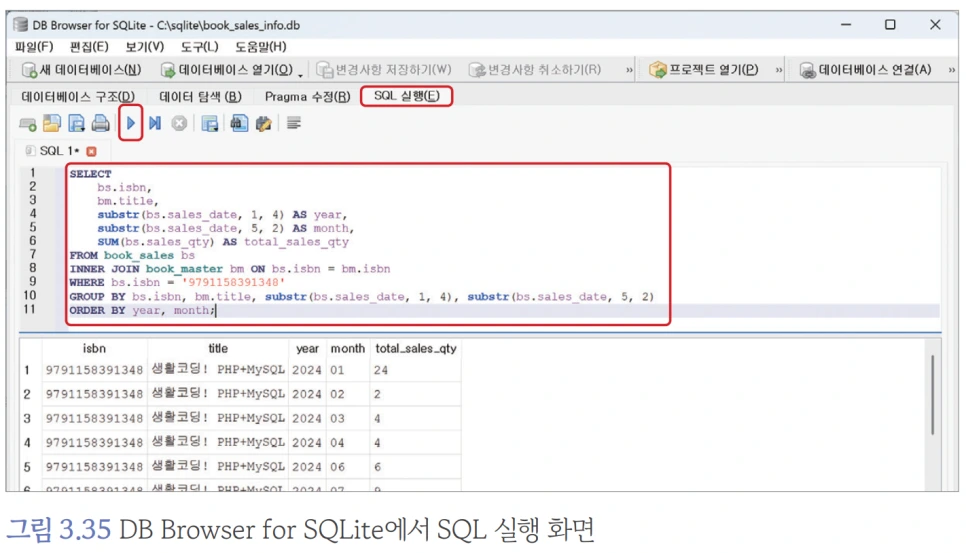Click month cell showing 06
Image resolution: width=966 pixels, height=553 pixels.
347,467
